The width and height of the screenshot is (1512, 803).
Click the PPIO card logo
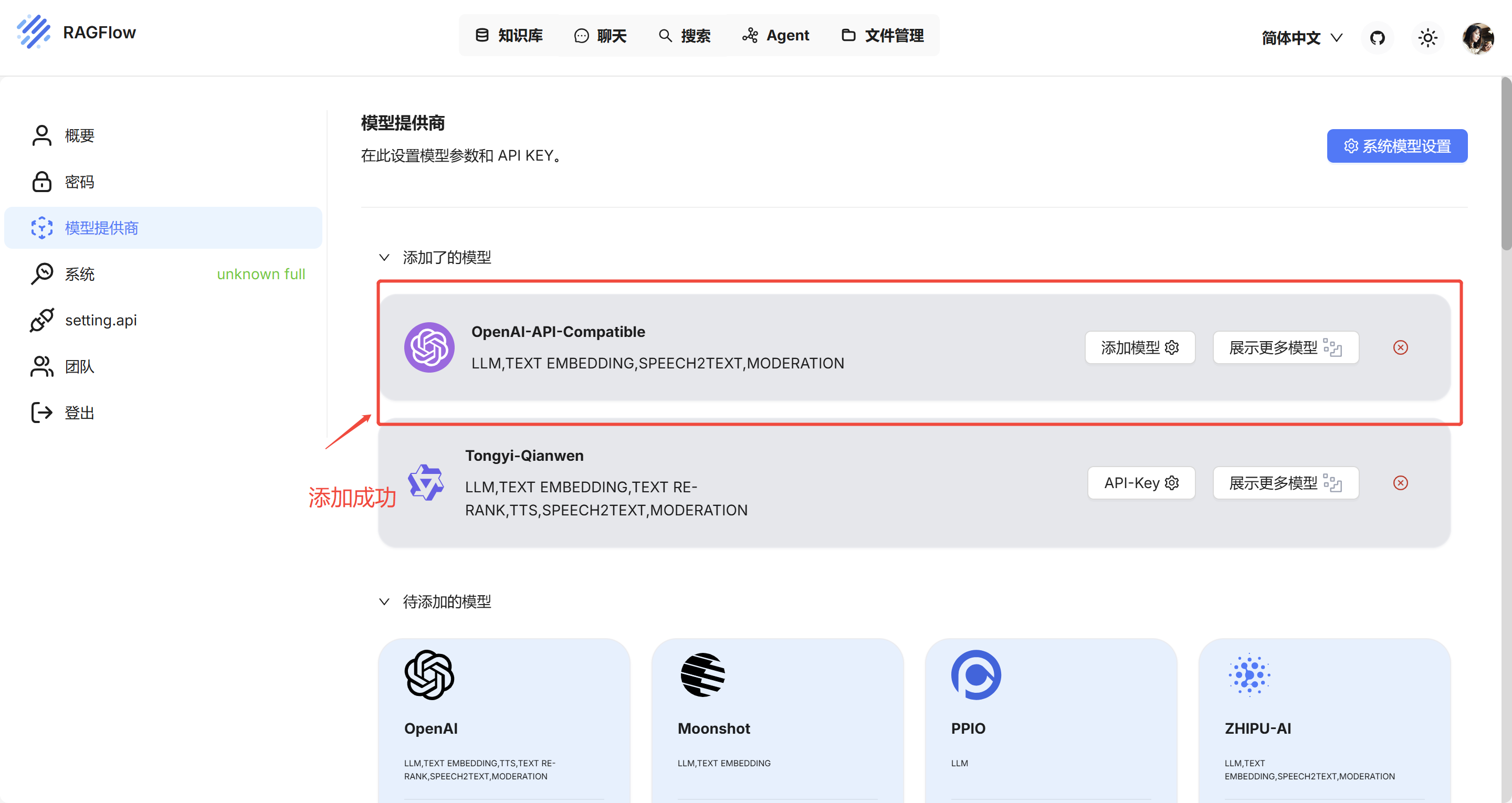coord(976,675)
